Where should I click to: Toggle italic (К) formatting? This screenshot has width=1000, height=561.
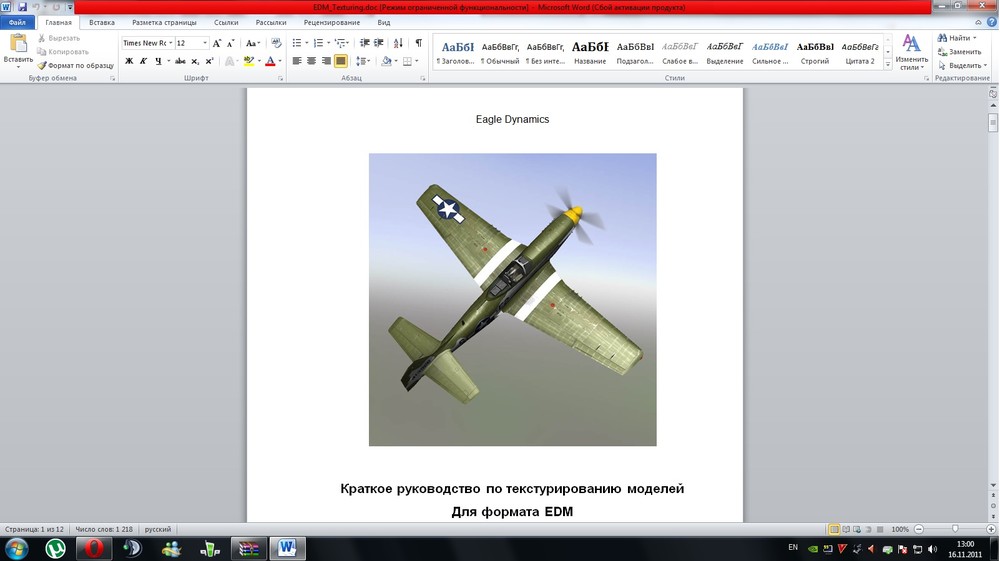pos(143,61)
